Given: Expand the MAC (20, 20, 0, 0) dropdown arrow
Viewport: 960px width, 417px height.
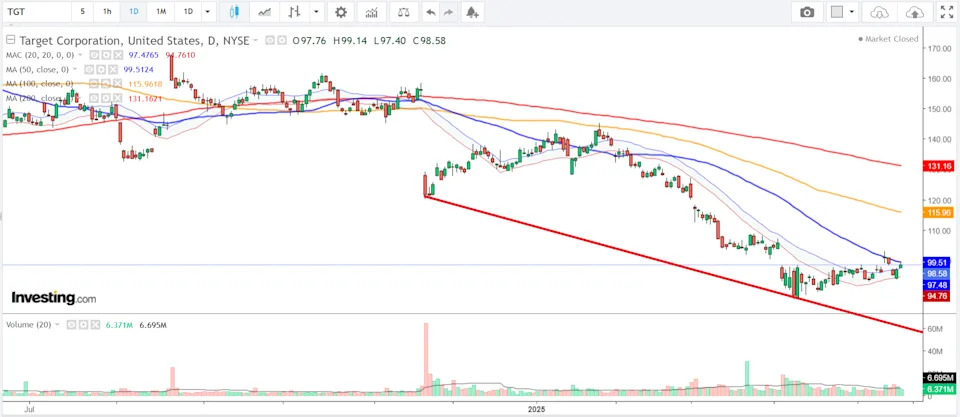Looking at the screenshot, I should click(80, 55).
